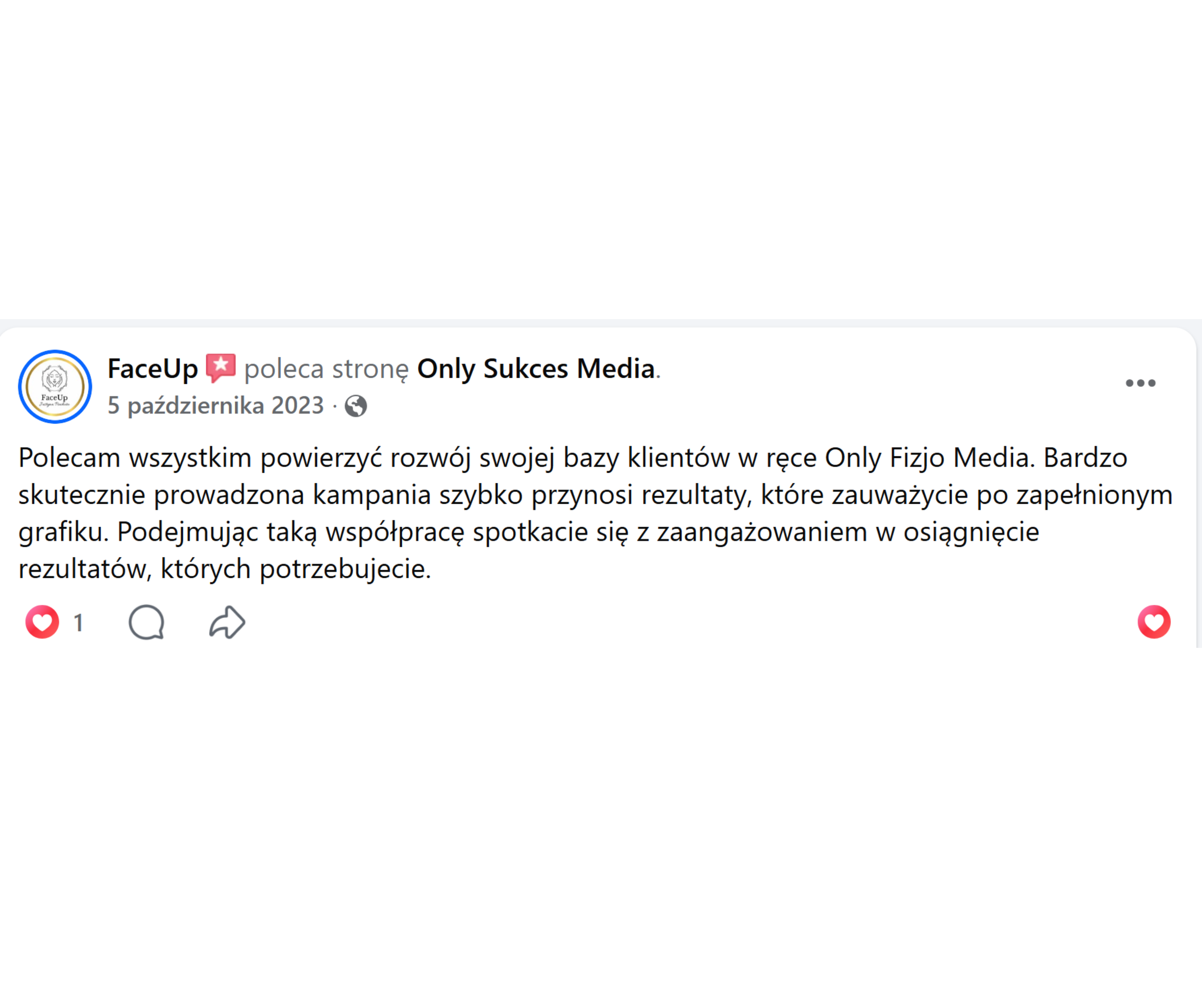1202x1008 pixels.
Task: Click the pink recommendation star badge icon
Action: coord(221,368)
